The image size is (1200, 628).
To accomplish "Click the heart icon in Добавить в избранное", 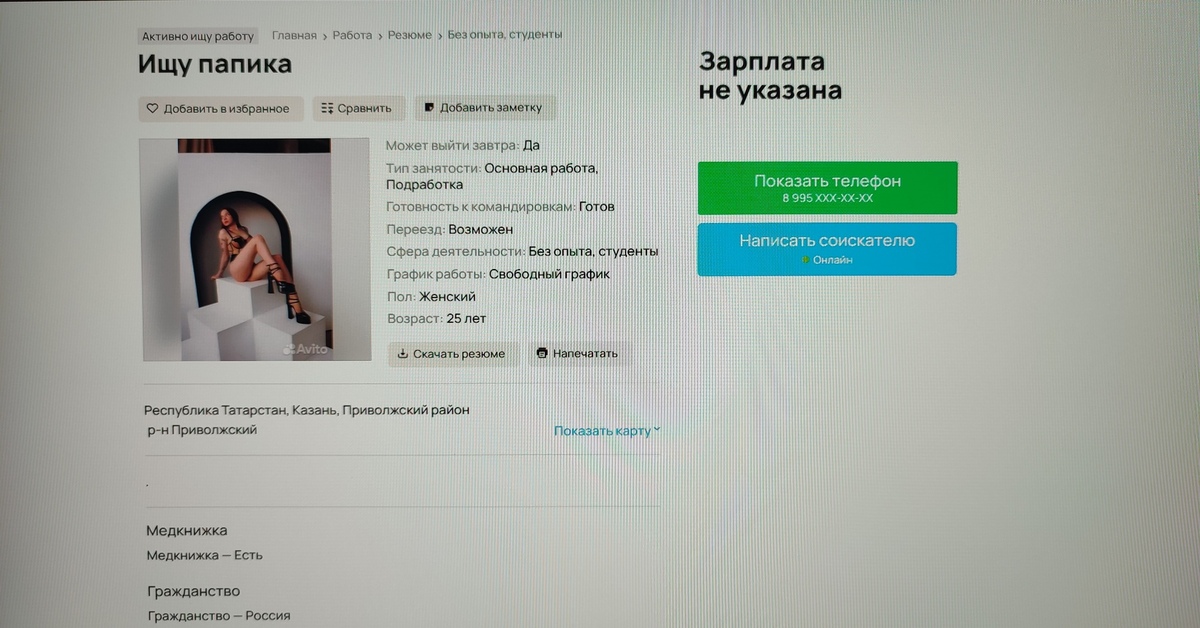I will [x=153, y=109].
